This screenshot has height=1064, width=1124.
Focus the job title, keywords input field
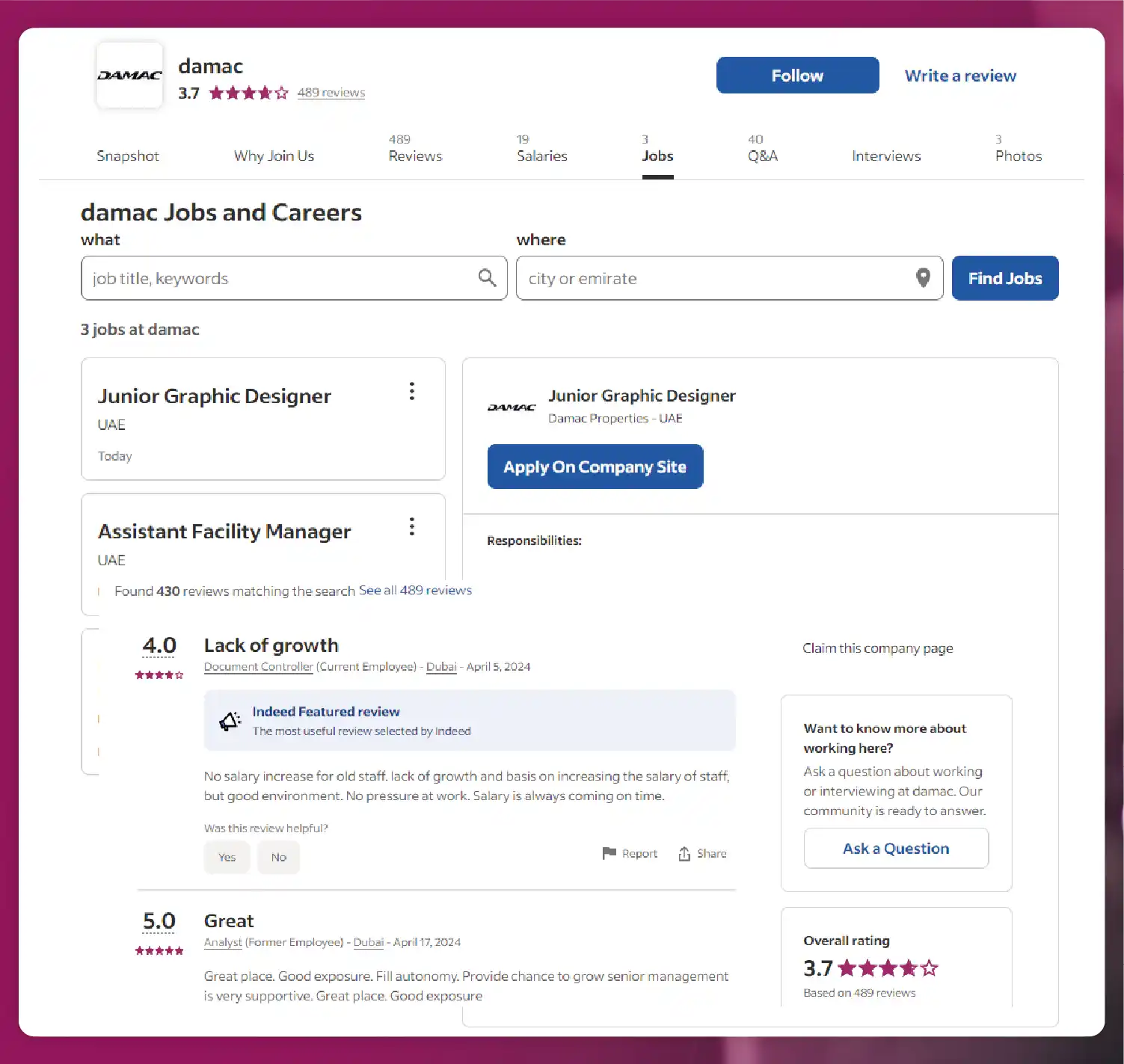(294, 278)
